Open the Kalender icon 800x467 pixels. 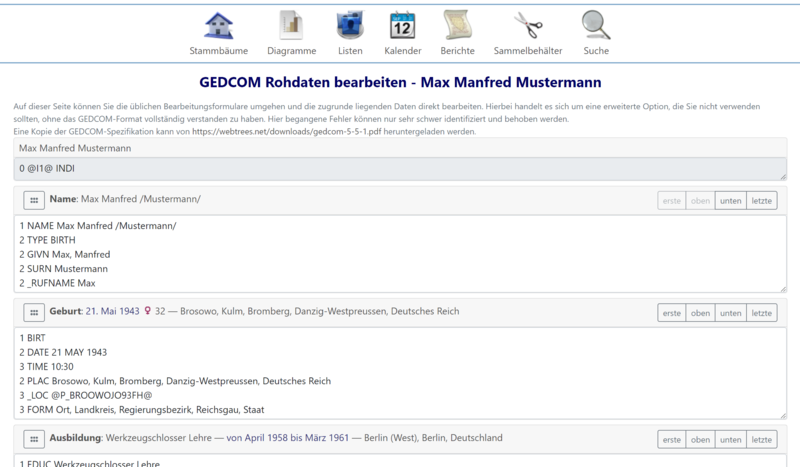(x=402, y=25)
